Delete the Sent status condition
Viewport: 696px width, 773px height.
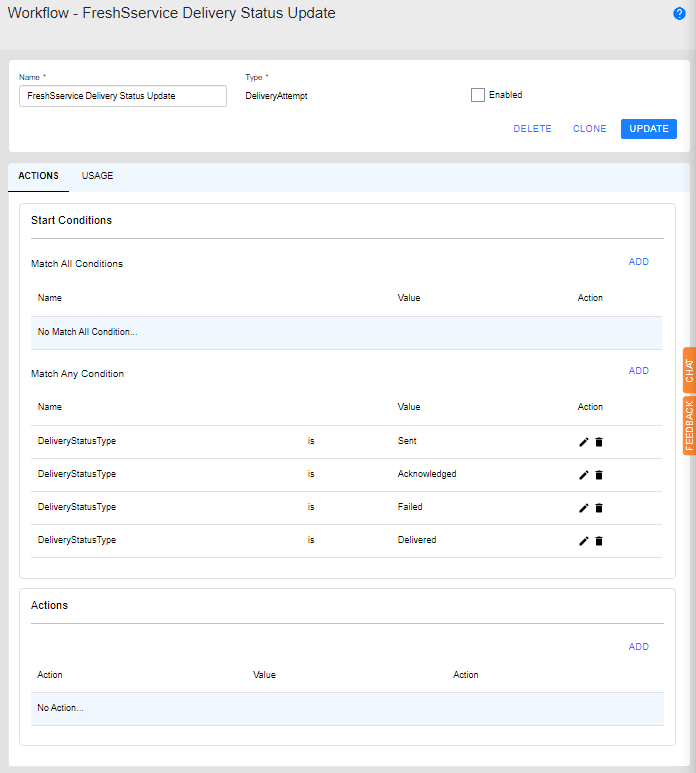point(599,442)
